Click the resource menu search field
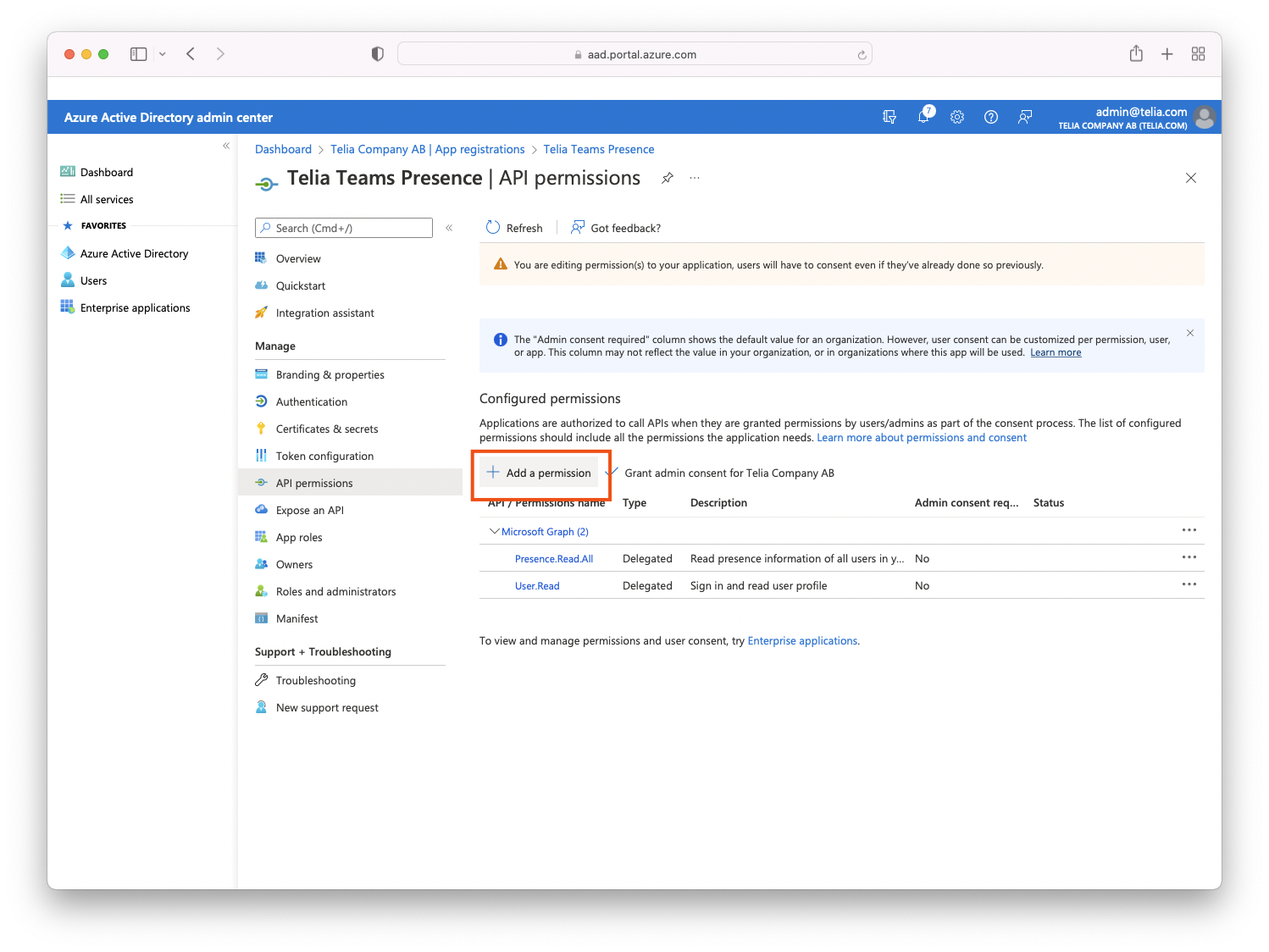The width and height of the screenshot is (1269, 952). (x=344, y=228)
